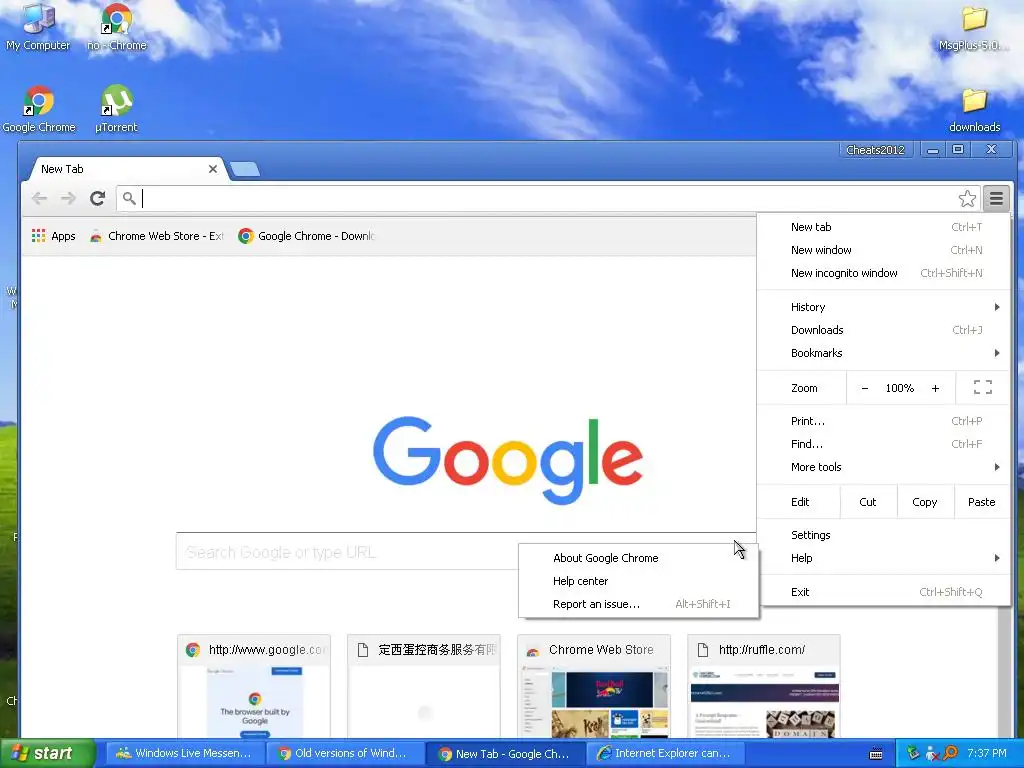Click the Cheats2012 profile button
1024x768 pixels.
875,150
